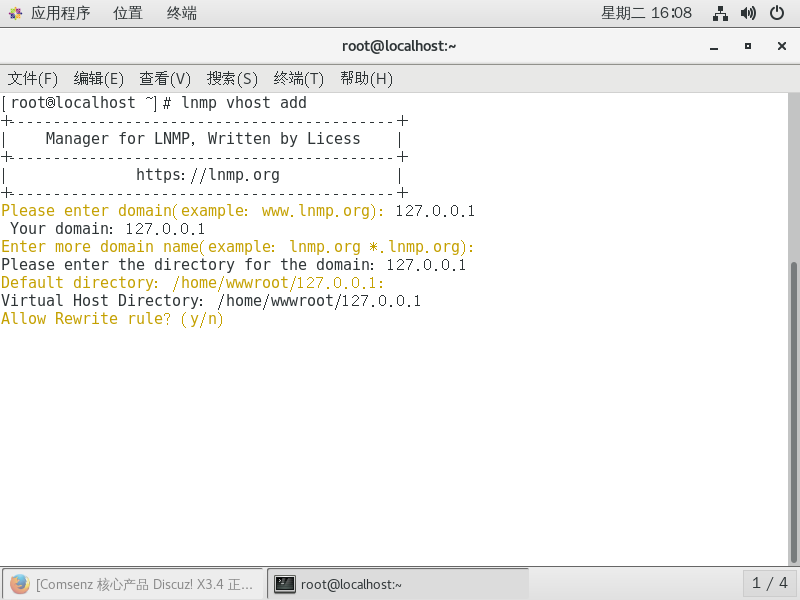Open the 搜索(S) menu
Viewport: 800px width, 600px height.
coord(232,79)
